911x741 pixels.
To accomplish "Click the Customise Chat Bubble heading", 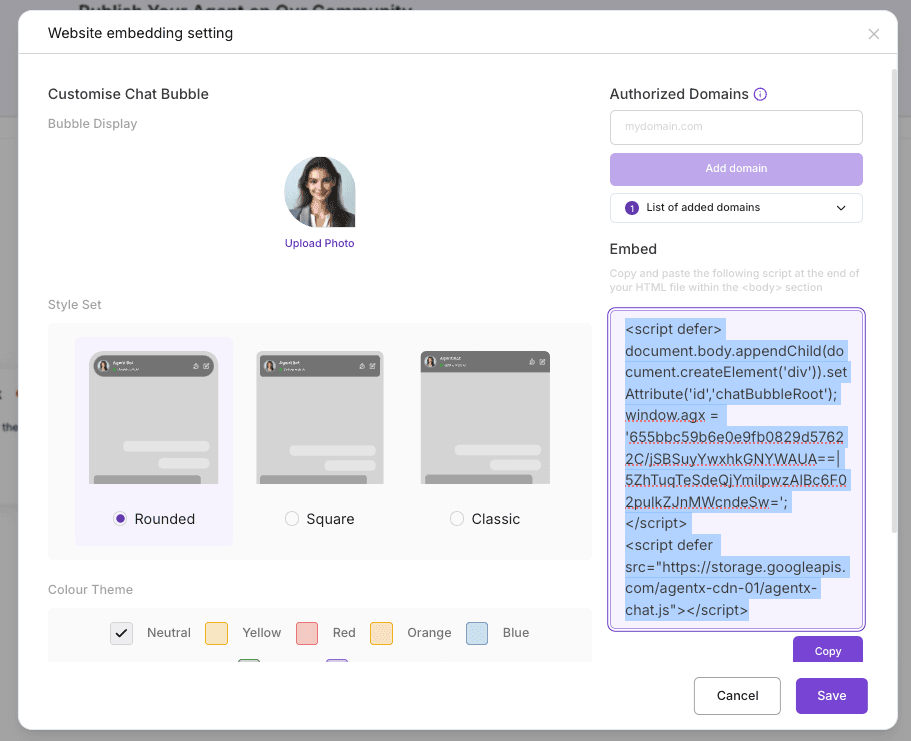I will tap(128, 94).
